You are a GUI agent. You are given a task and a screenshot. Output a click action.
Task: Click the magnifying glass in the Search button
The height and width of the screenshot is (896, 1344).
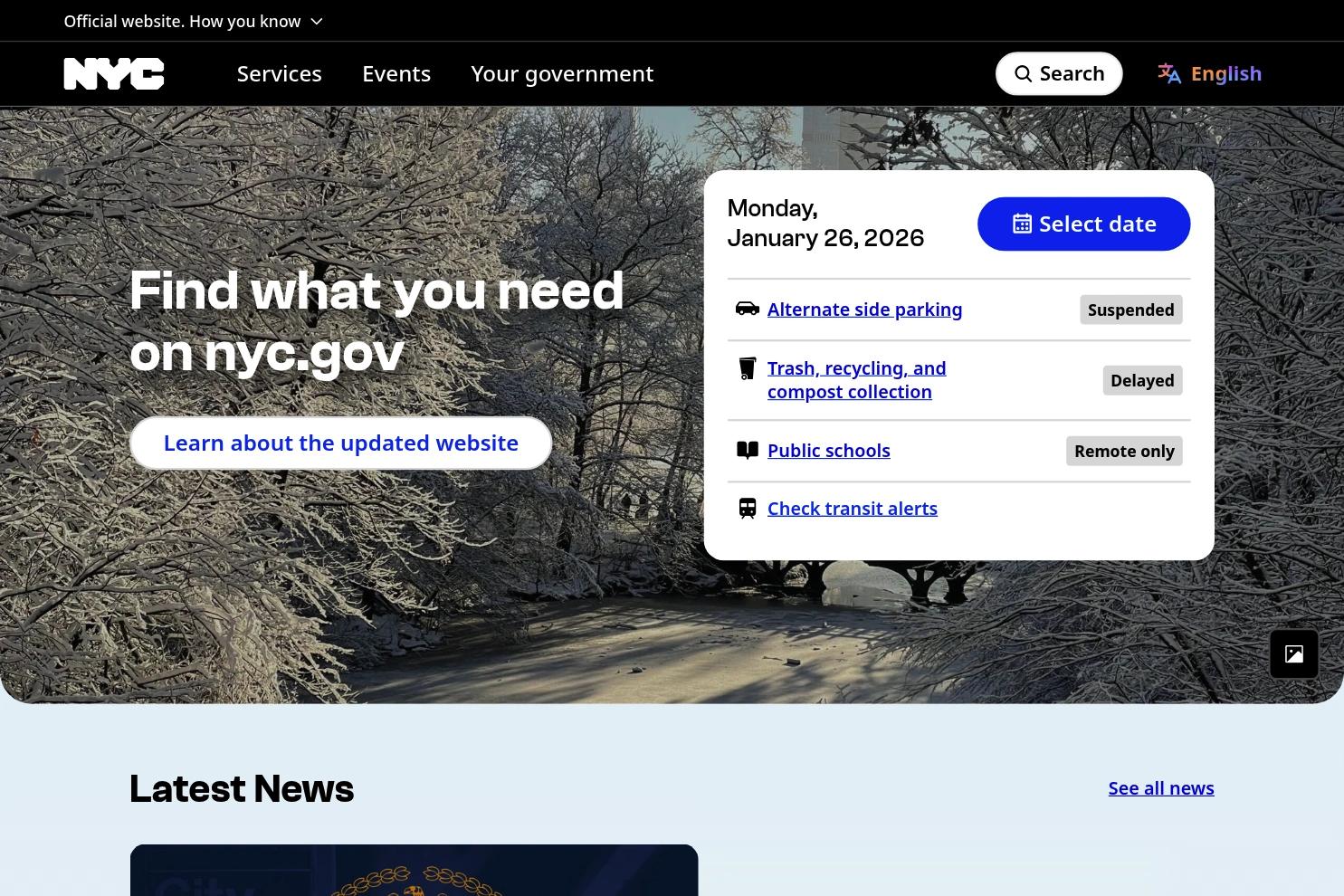click(x=1024, y=73)
